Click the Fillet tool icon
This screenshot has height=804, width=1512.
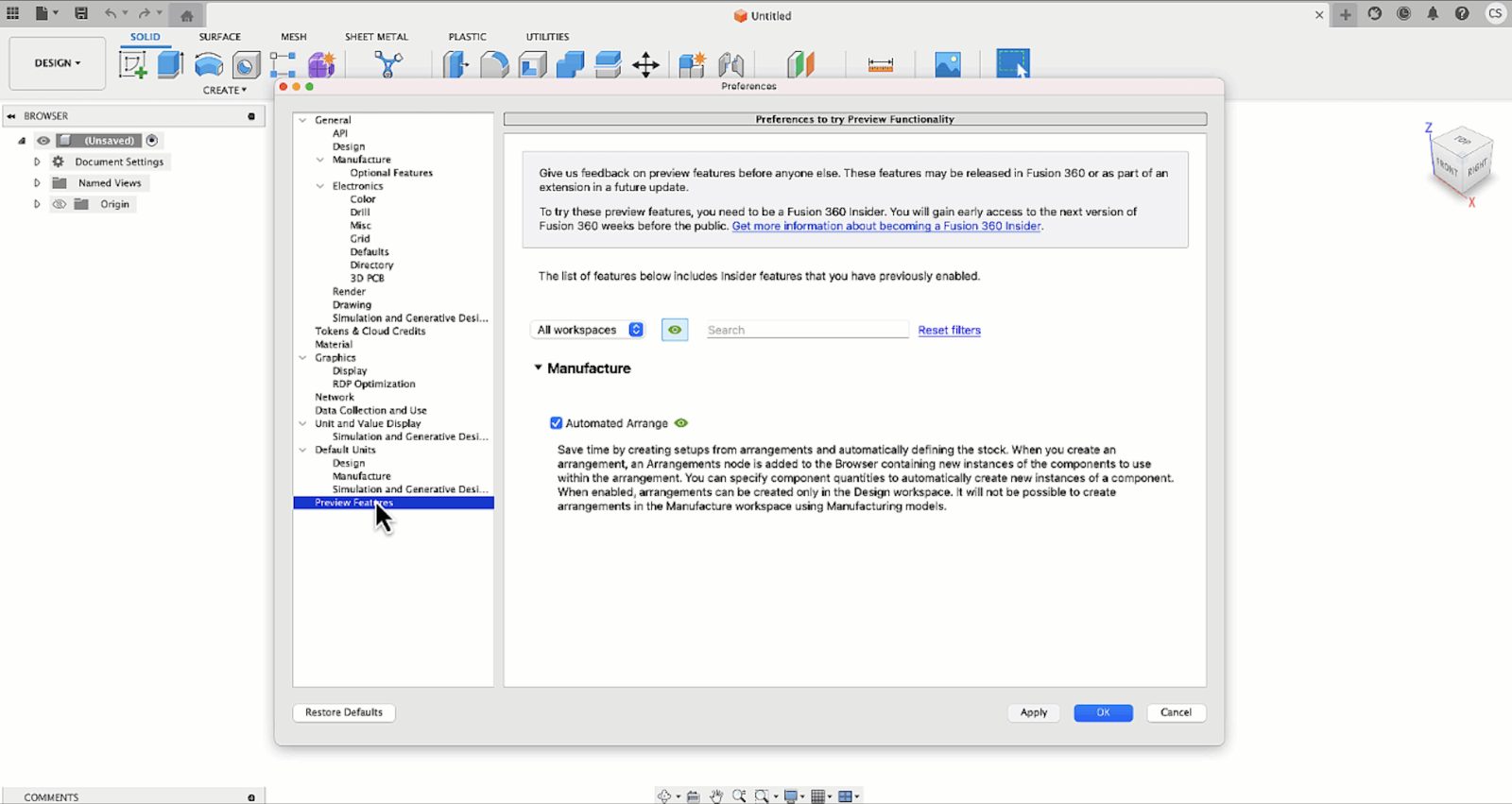click(494, 64)
